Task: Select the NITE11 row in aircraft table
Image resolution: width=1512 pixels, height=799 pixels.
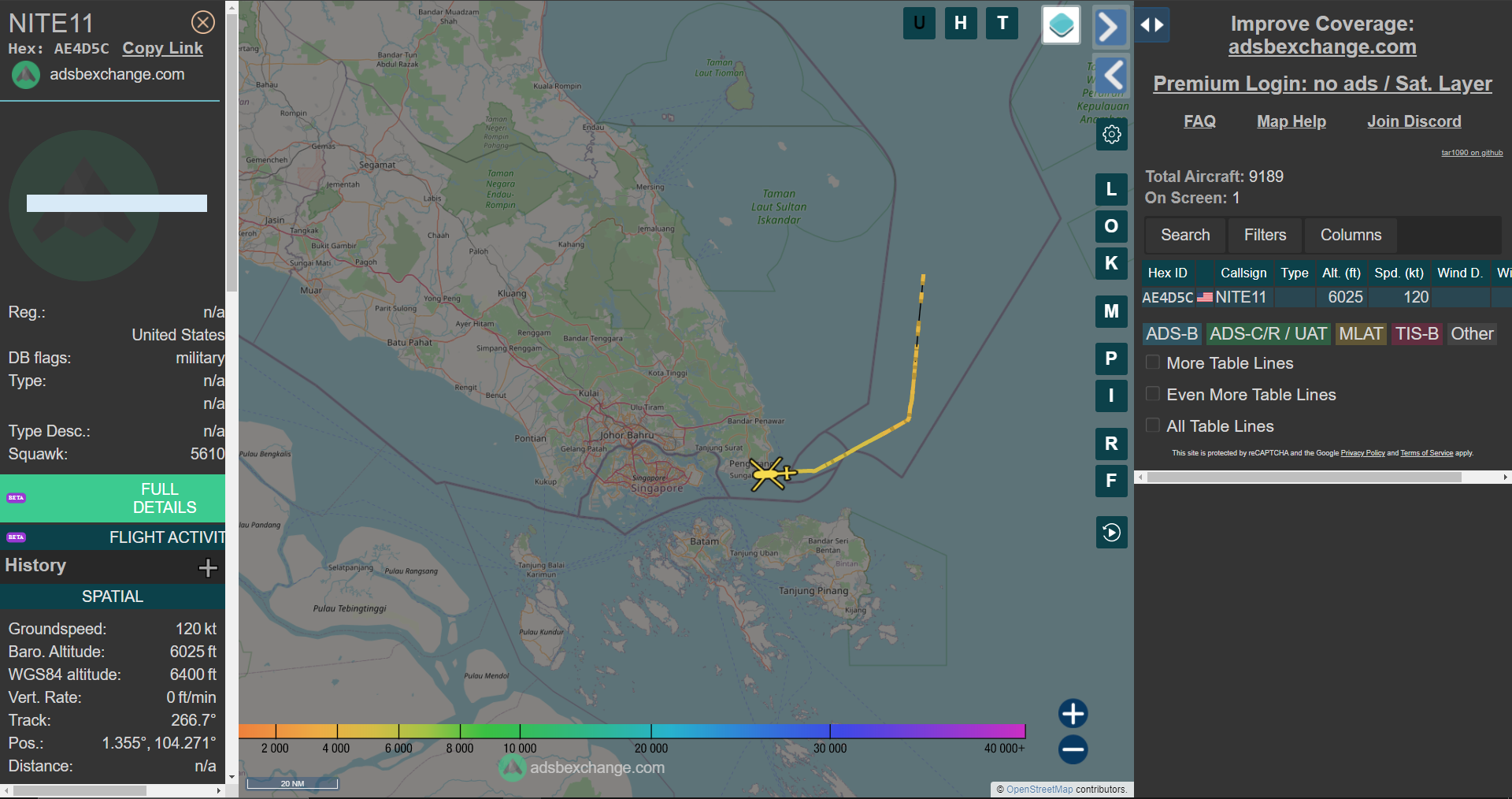Action: (x=1326, y=297)
